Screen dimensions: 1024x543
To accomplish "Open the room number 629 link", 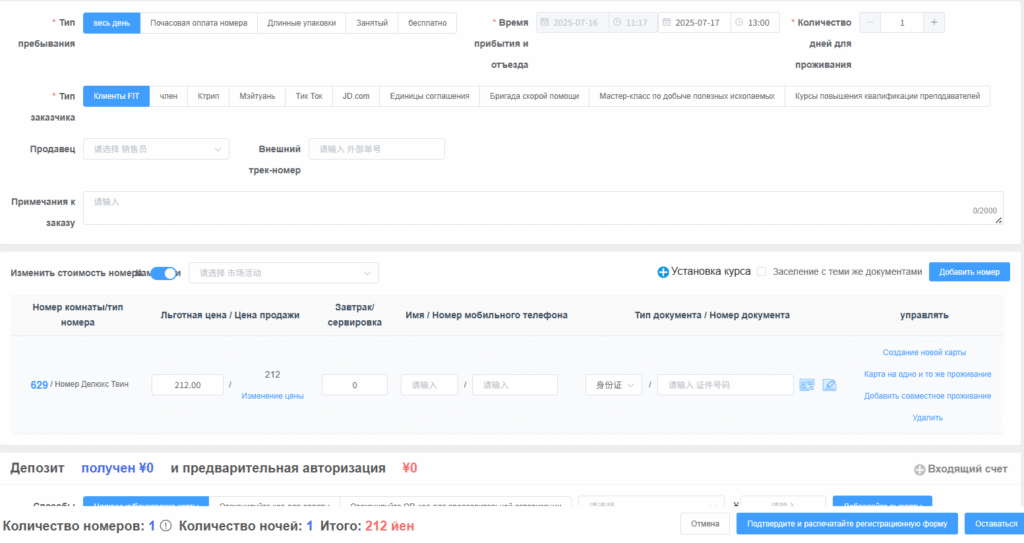I will coord(39,385).
